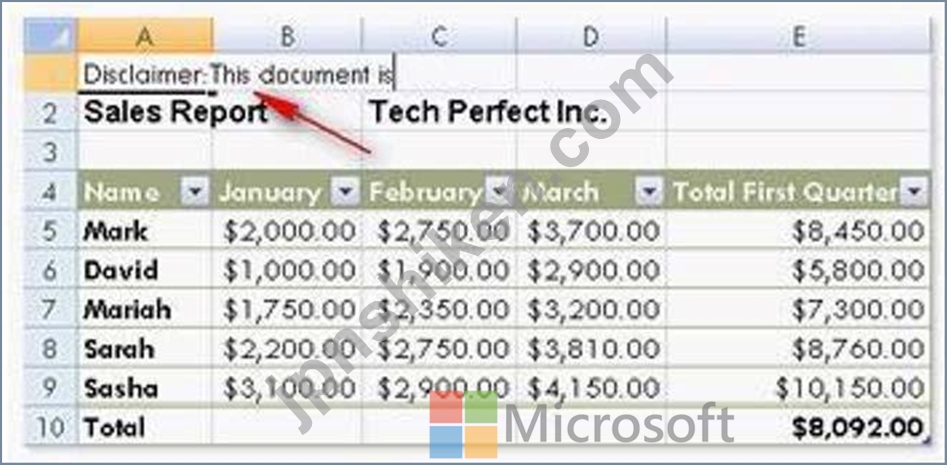This screenshot has height=465, width=947.
Task: Select David's January $1,000.00 cell
Action: [x=287, y=269]
